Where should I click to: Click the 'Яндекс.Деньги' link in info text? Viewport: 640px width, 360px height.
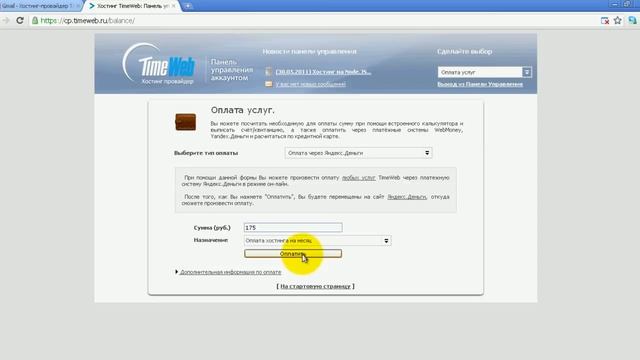point(407,197)
